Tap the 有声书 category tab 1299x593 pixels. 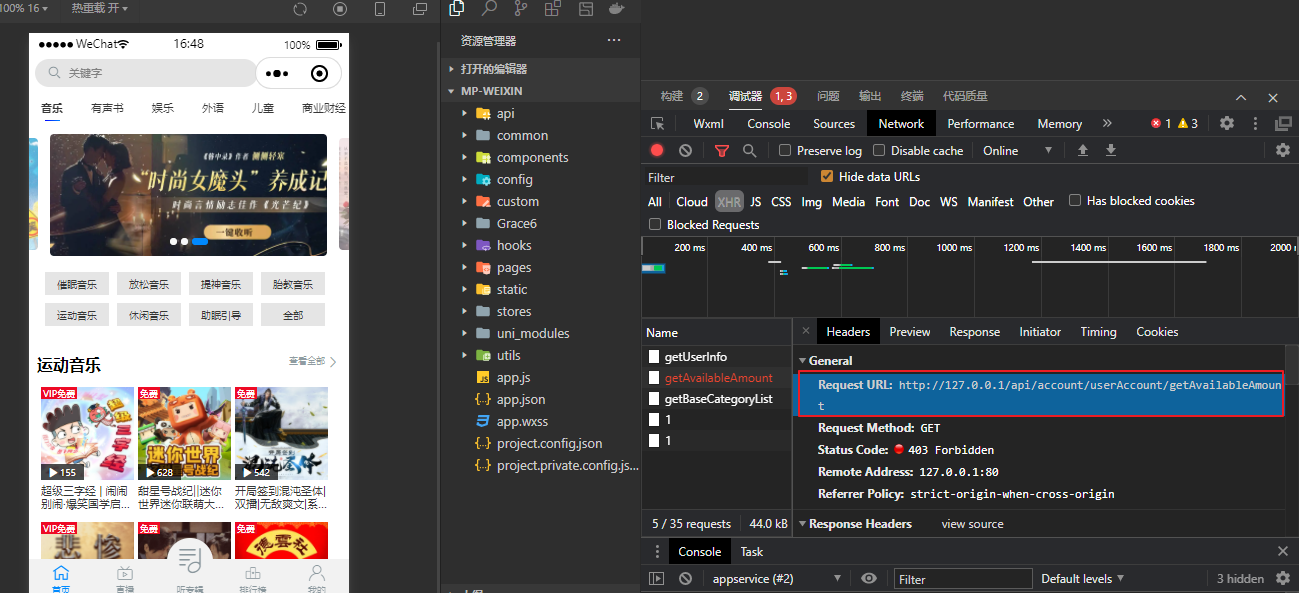(x=107, y=108)
